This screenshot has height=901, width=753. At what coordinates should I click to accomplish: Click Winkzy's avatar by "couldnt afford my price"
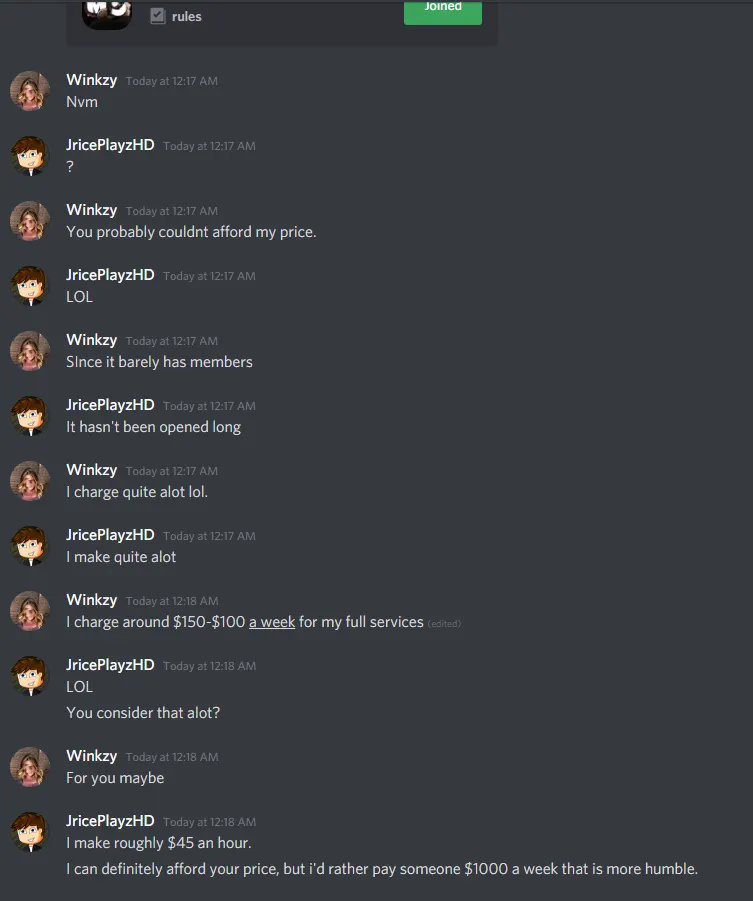click(30, 221)
